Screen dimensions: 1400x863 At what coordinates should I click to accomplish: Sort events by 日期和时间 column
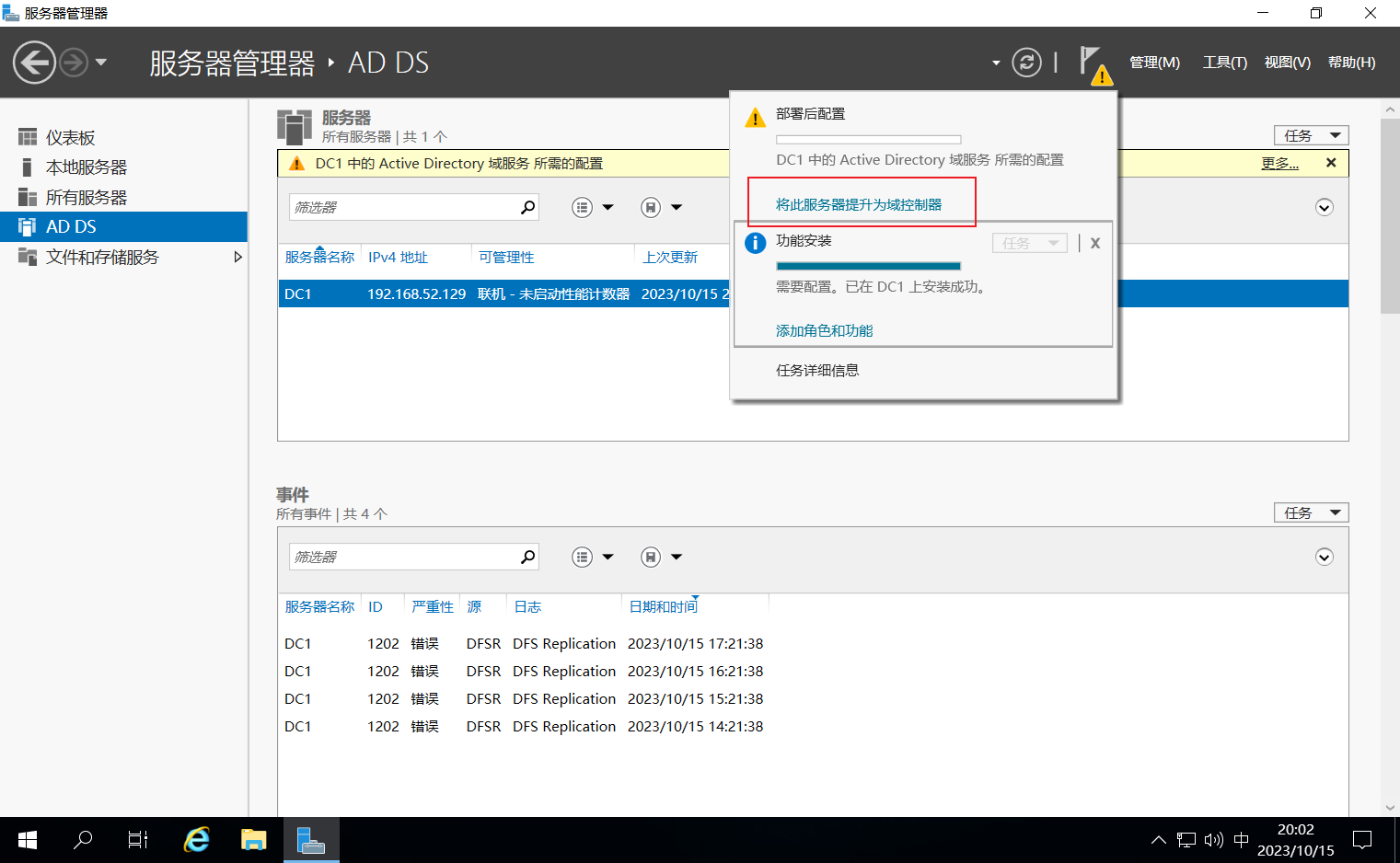point(663,606)
